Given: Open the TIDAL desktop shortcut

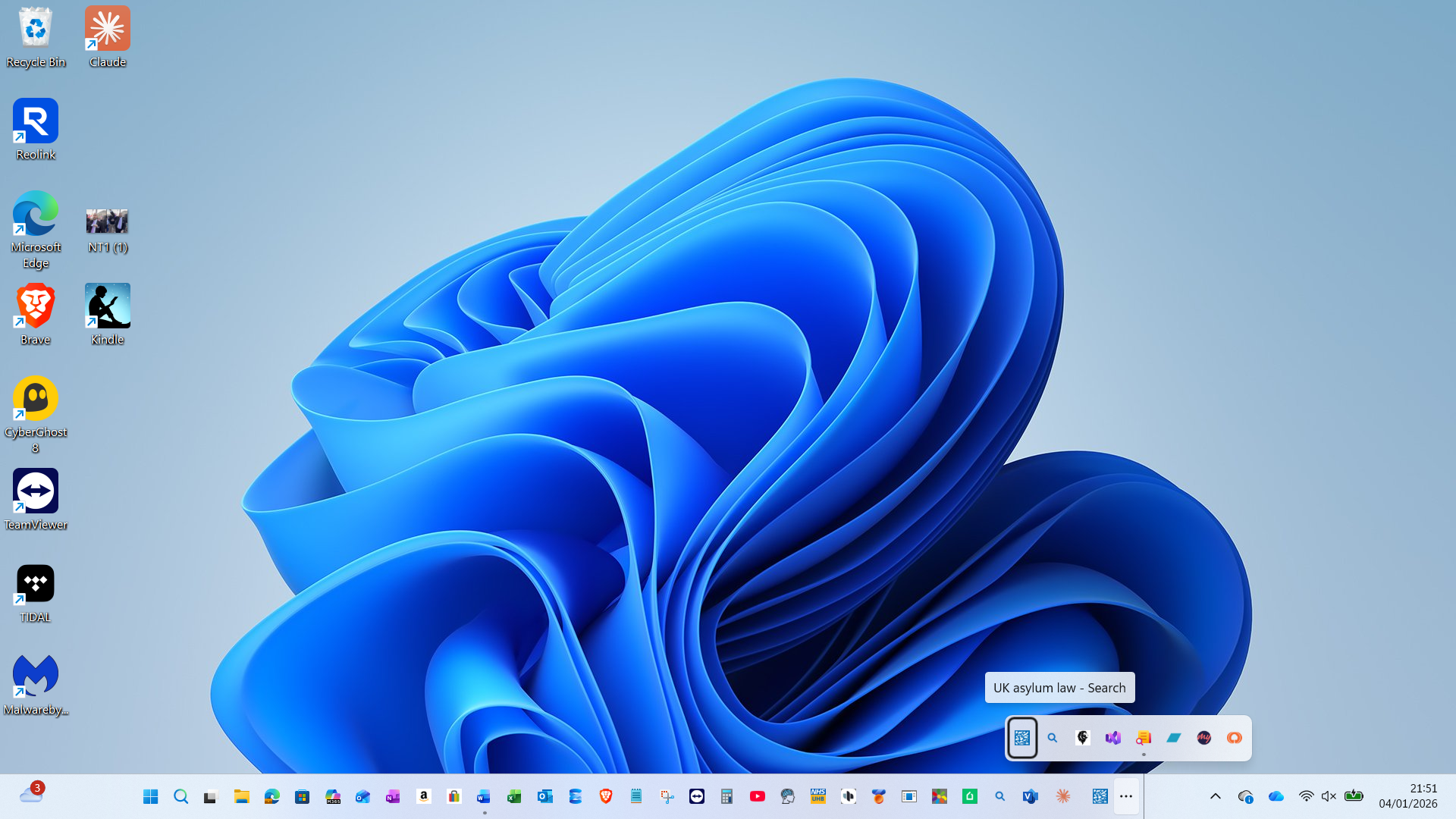Looking at the screenshot, I should (36, 584).
